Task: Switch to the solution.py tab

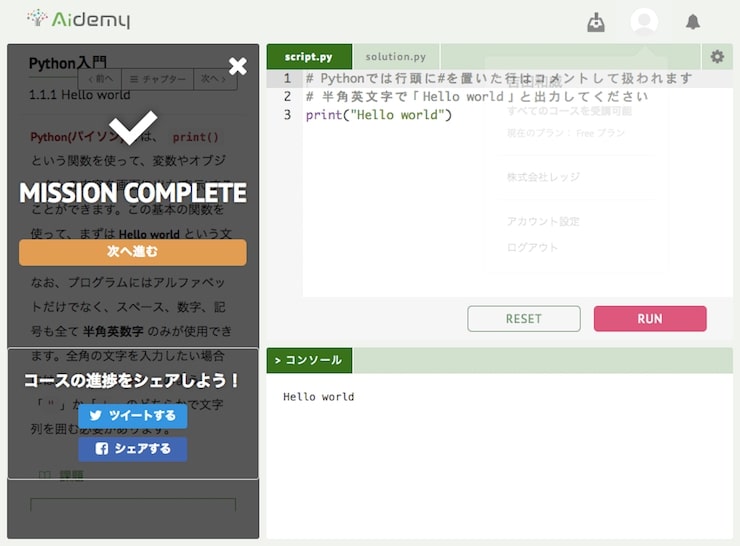Action: coord(396,57)
